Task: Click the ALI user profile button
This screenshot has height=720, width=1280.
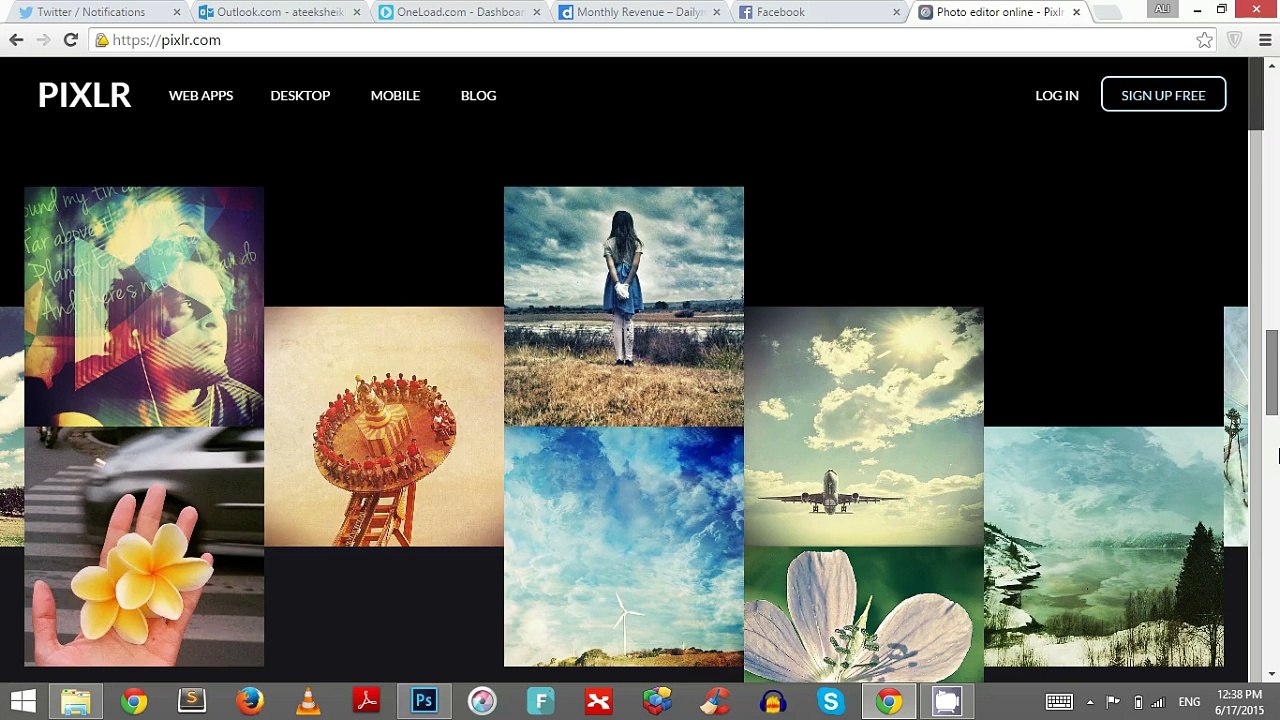Action: [x=1162, y=9]
